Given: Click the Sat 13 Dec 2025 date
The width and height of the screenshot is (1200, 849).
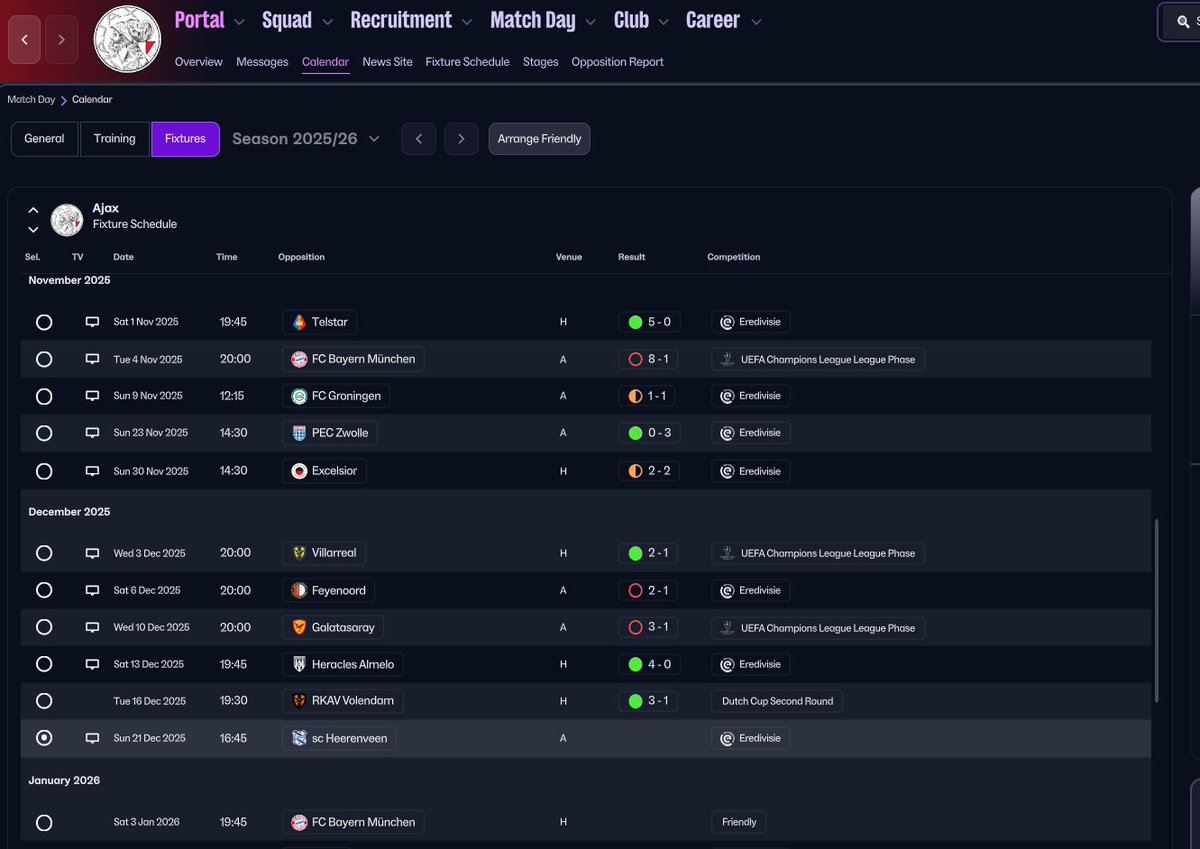Looking at the screenshot, I should 149,664.
